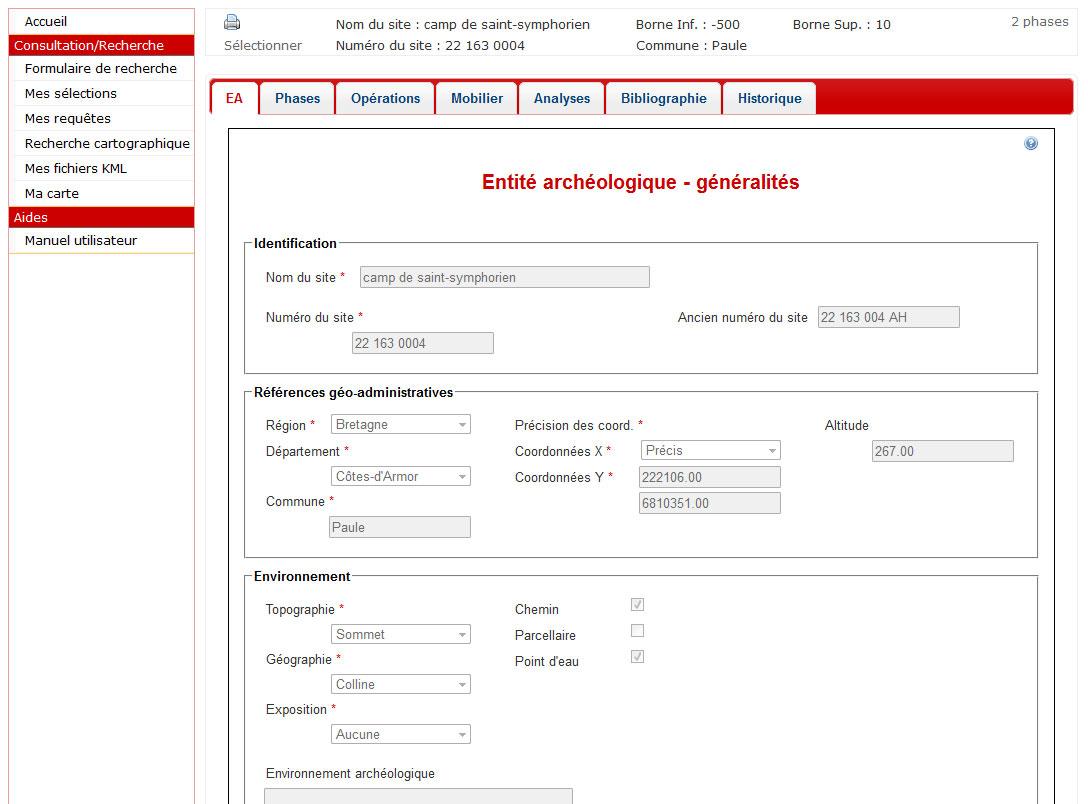Expand the Département dropdown

coord(400,477)
